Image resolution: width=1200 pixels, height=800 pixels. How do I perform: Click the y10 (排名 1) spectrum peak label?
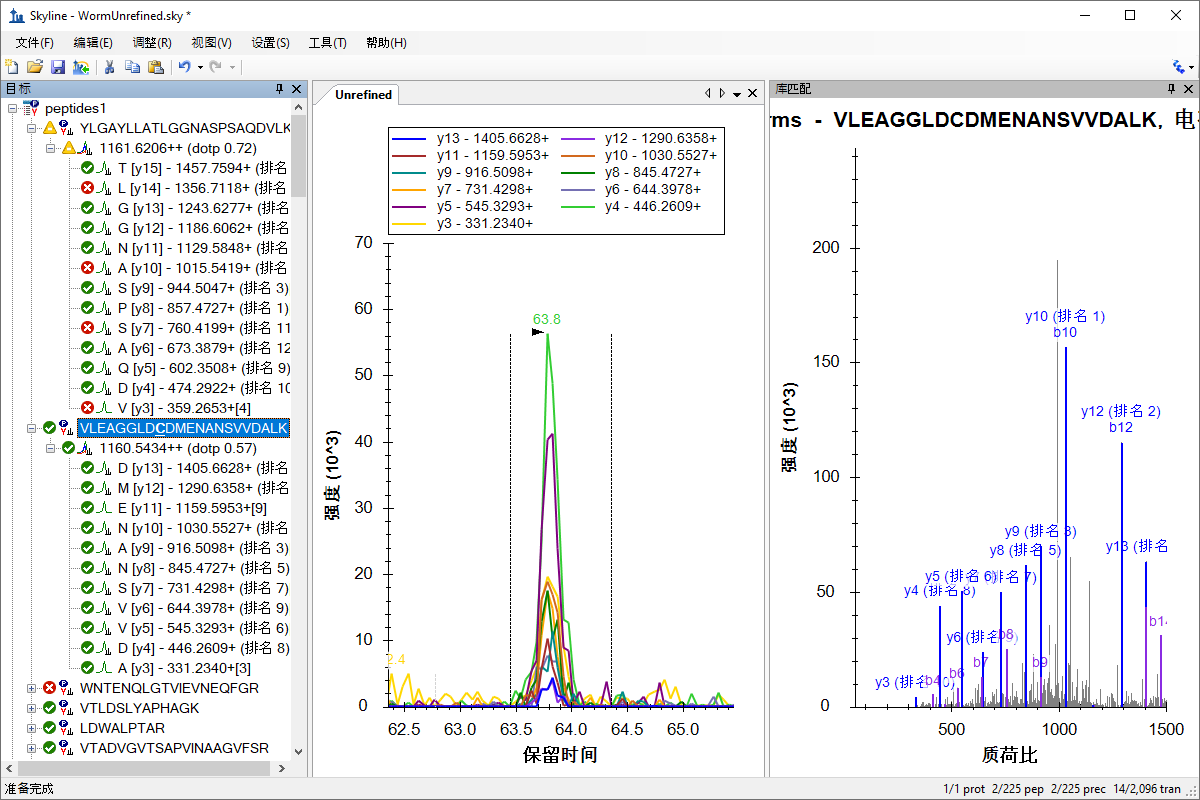tap(1065, 317)
